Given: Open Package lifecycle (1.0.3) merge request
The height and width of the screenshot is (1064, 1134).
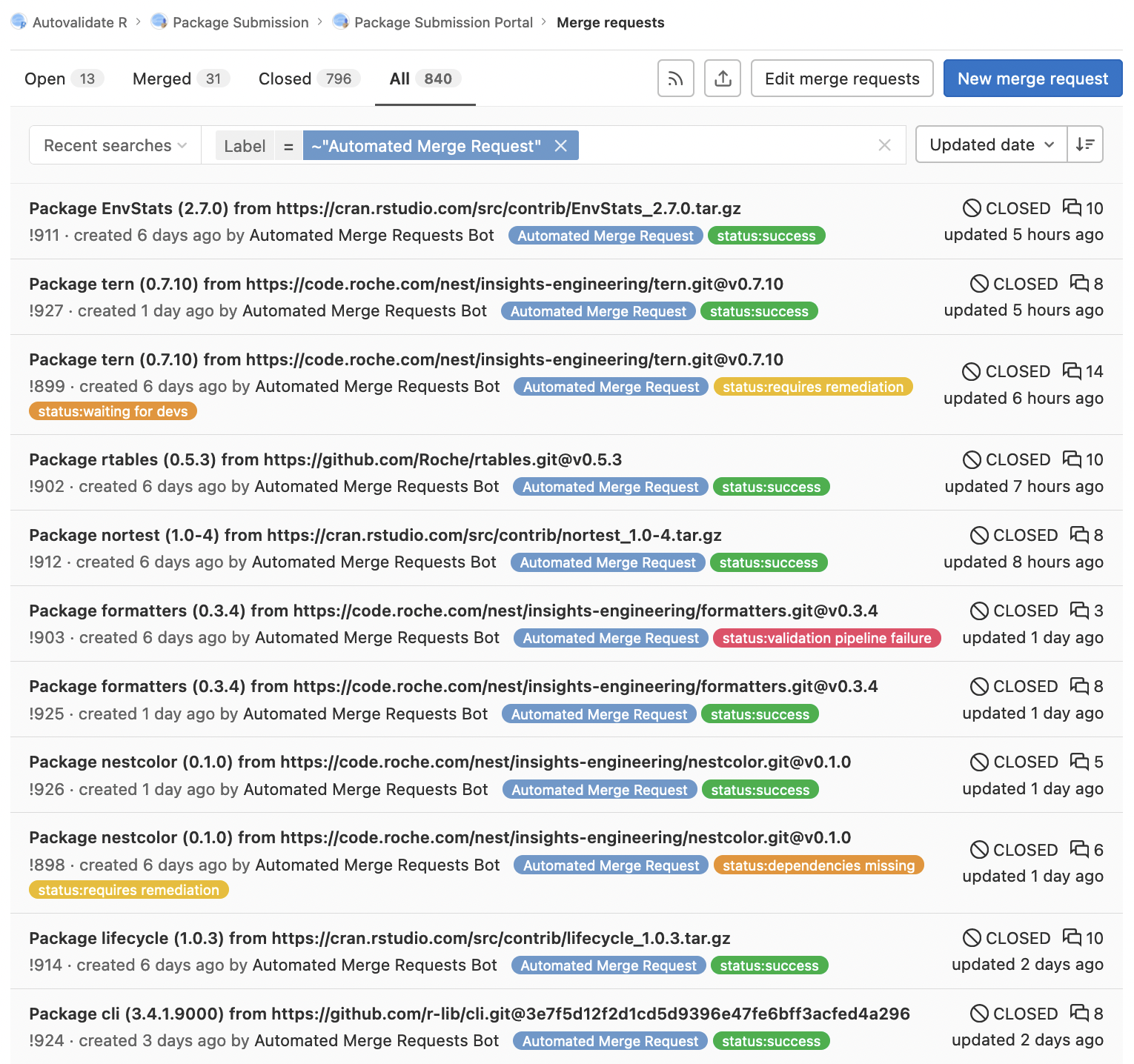Looking at the screenshot, I should 379,938.
